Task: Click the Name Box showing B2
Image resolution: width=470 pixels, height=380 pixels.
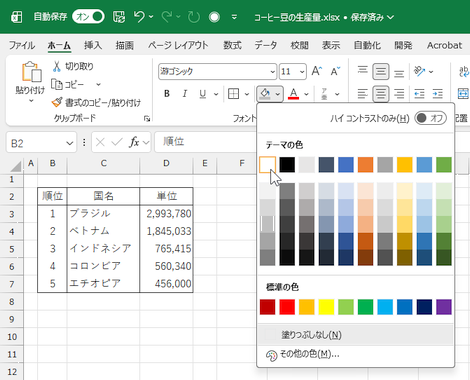Action: pyautogui.click(x=42, y=143)
